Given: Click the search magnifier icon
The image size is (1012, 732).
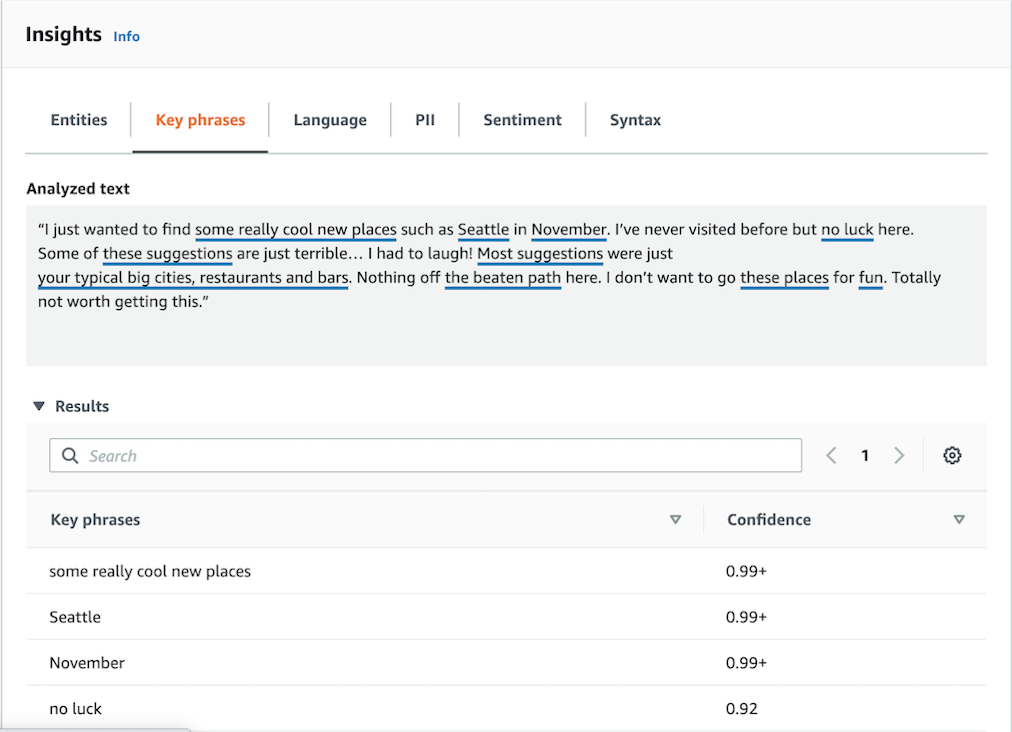Looking at the screenshot, I should [70, 456].
